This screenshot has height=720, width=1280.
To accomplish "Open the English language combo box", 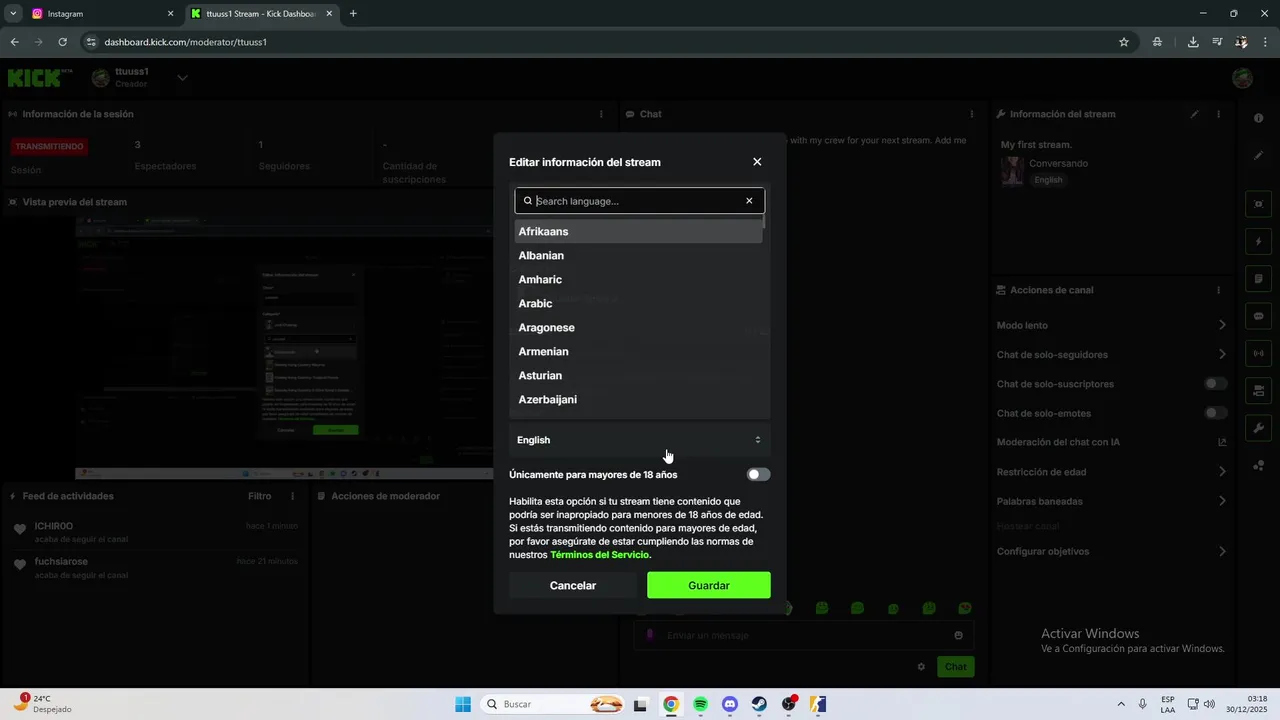I will [x=639, y=440].
